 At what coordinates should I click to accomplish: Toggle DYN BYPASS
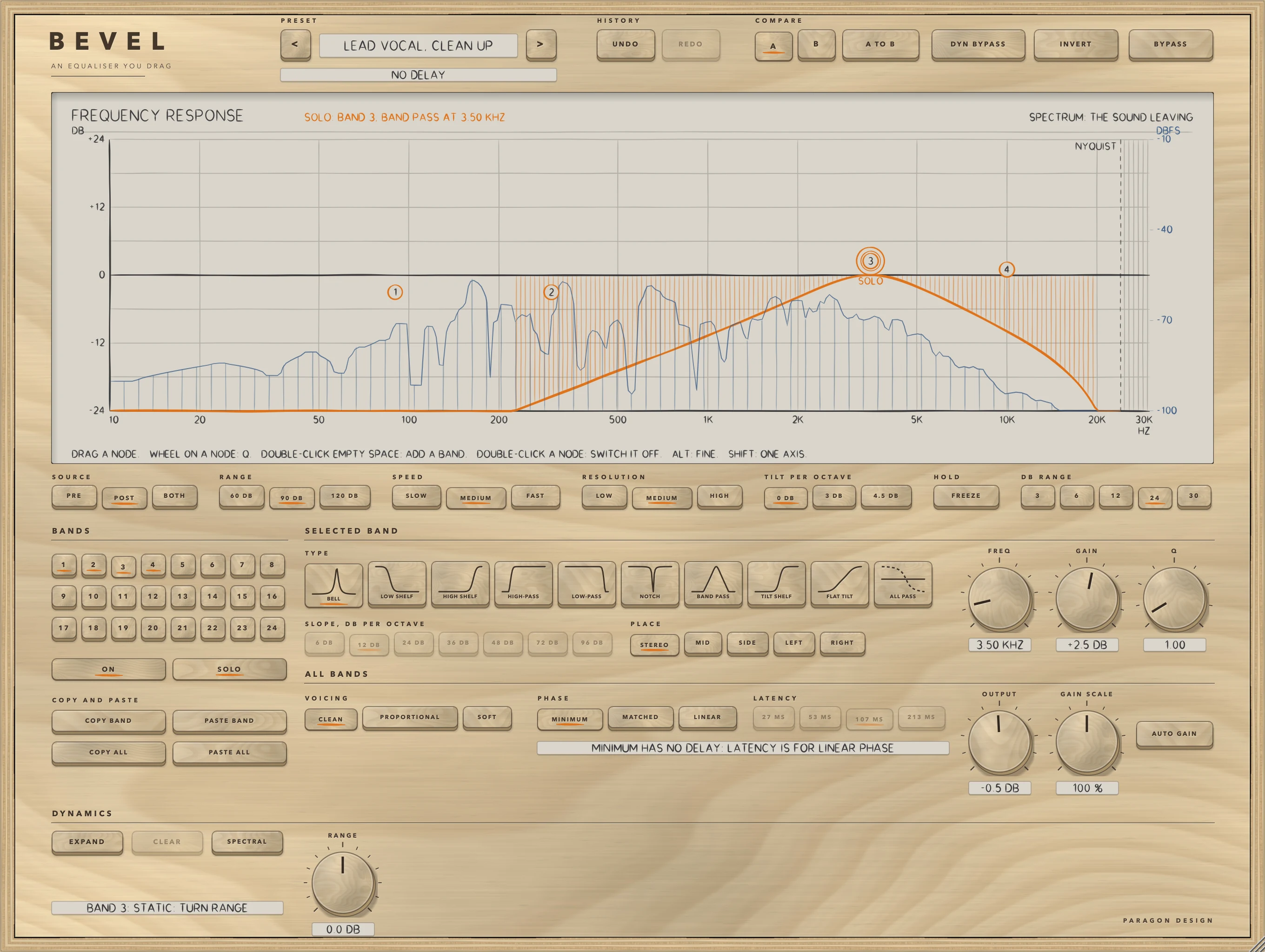coord(978,45)
